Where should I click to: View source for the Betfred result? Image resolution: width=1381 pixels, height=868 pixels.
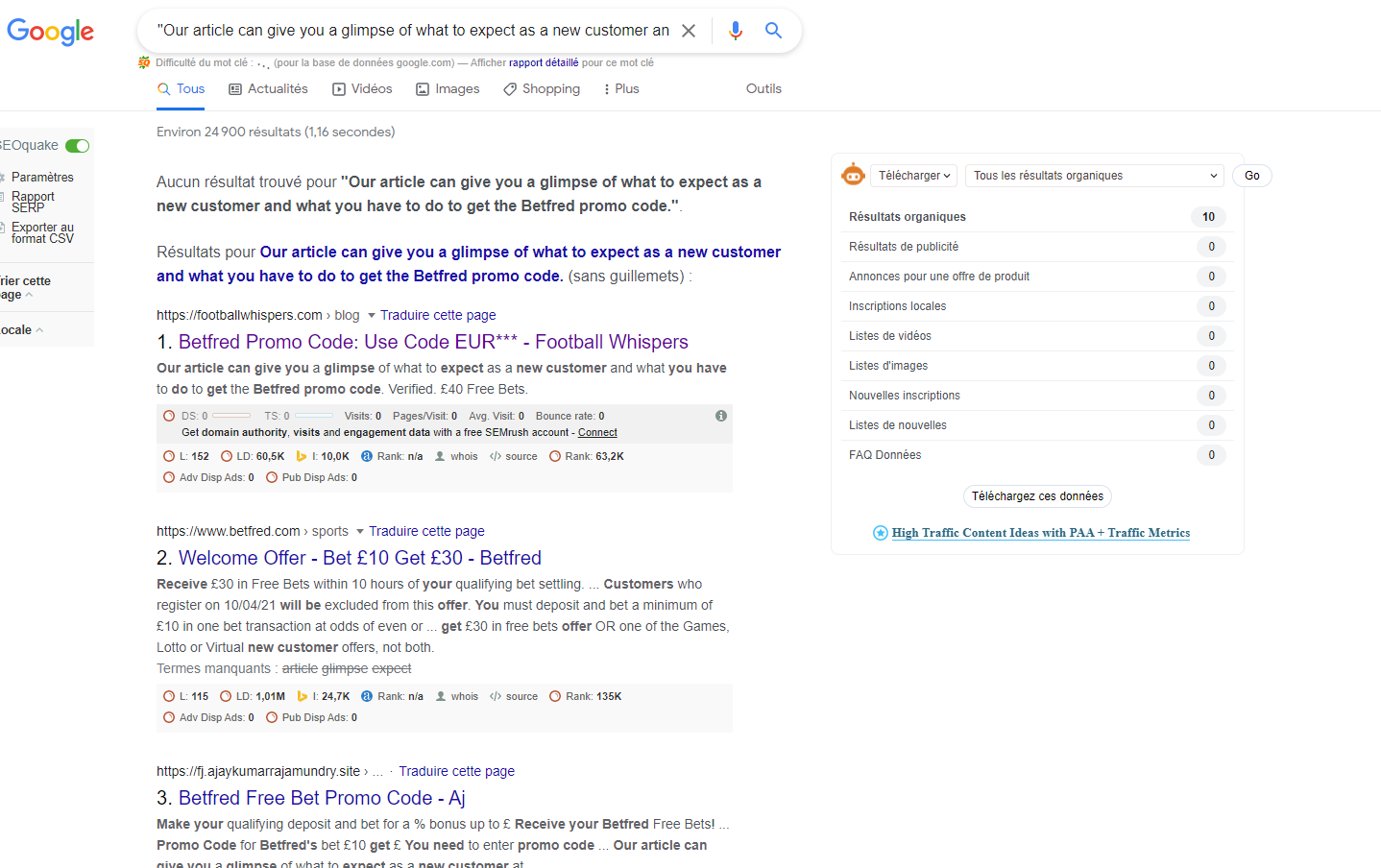(514, 697)
